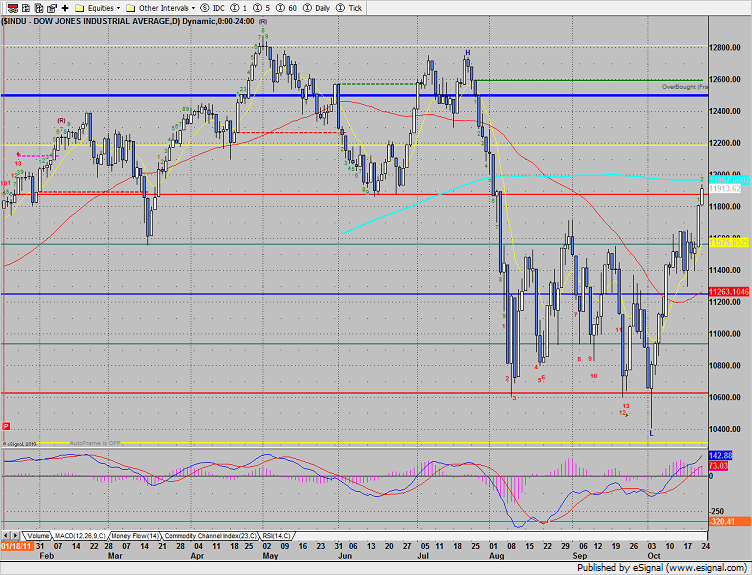The height and width of the screenshot is (575, 752).
Task: Switch to Daily interval
Action: (x=317, y=8)
